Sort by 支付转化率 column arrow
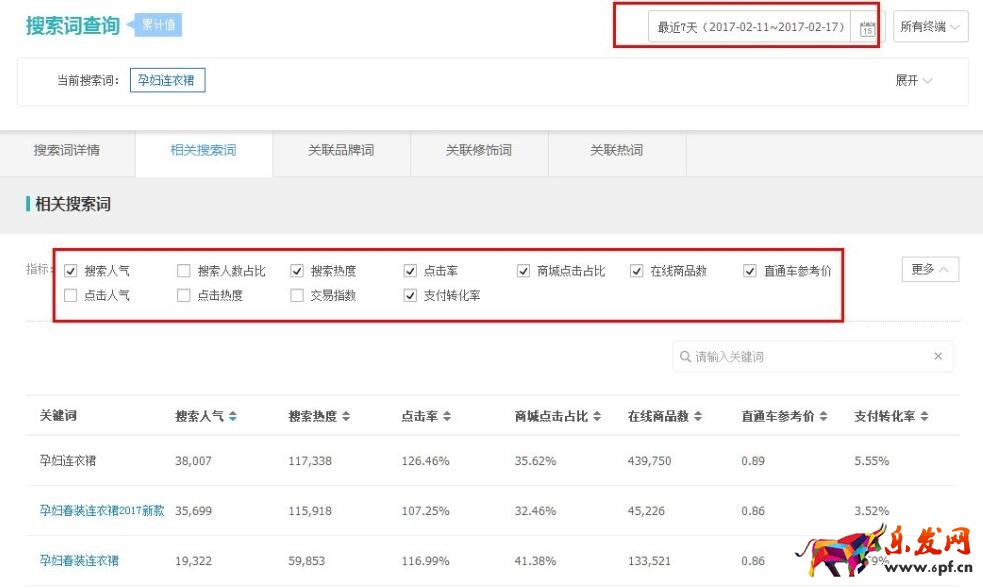Screen dimensions: 983x588 (924, 417)
